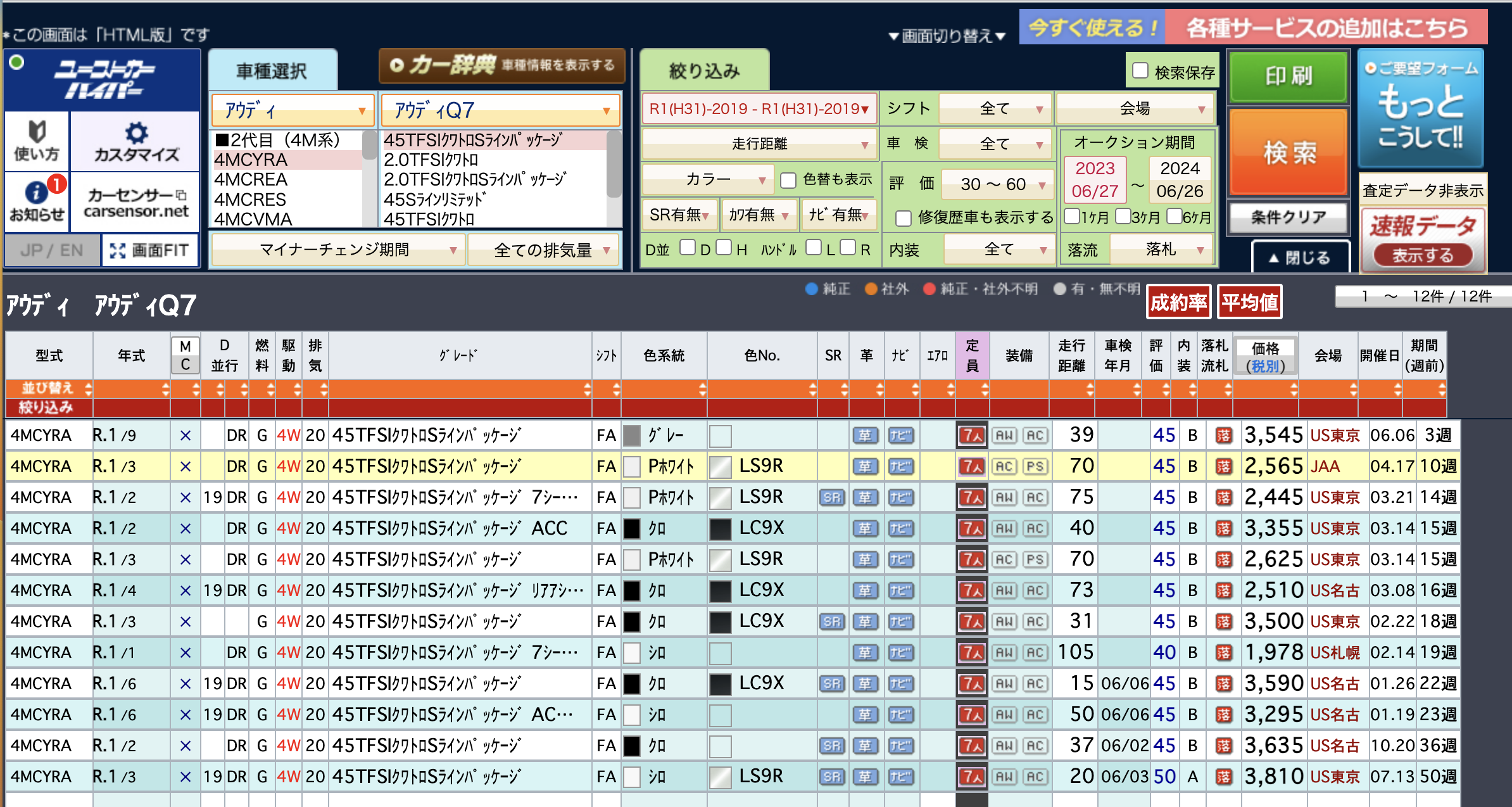Click the 価格 column sort arrows
The width and height of the screenshot is (1512, 807).
pos(1293,389)
